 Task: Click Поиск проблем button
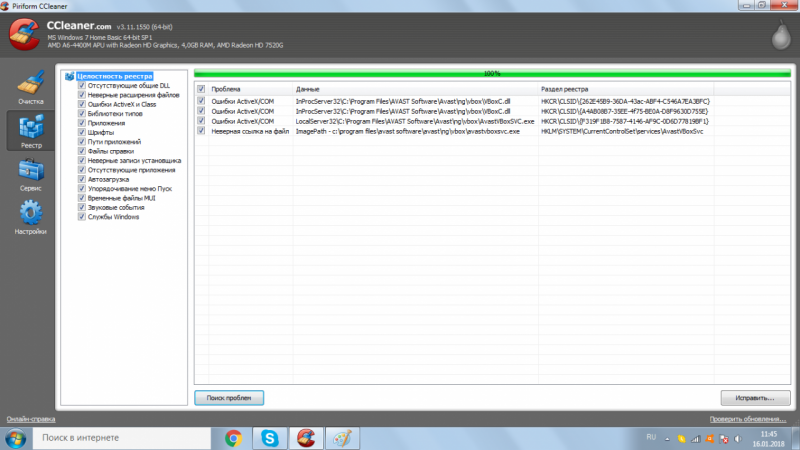click(x=229, y=398)
